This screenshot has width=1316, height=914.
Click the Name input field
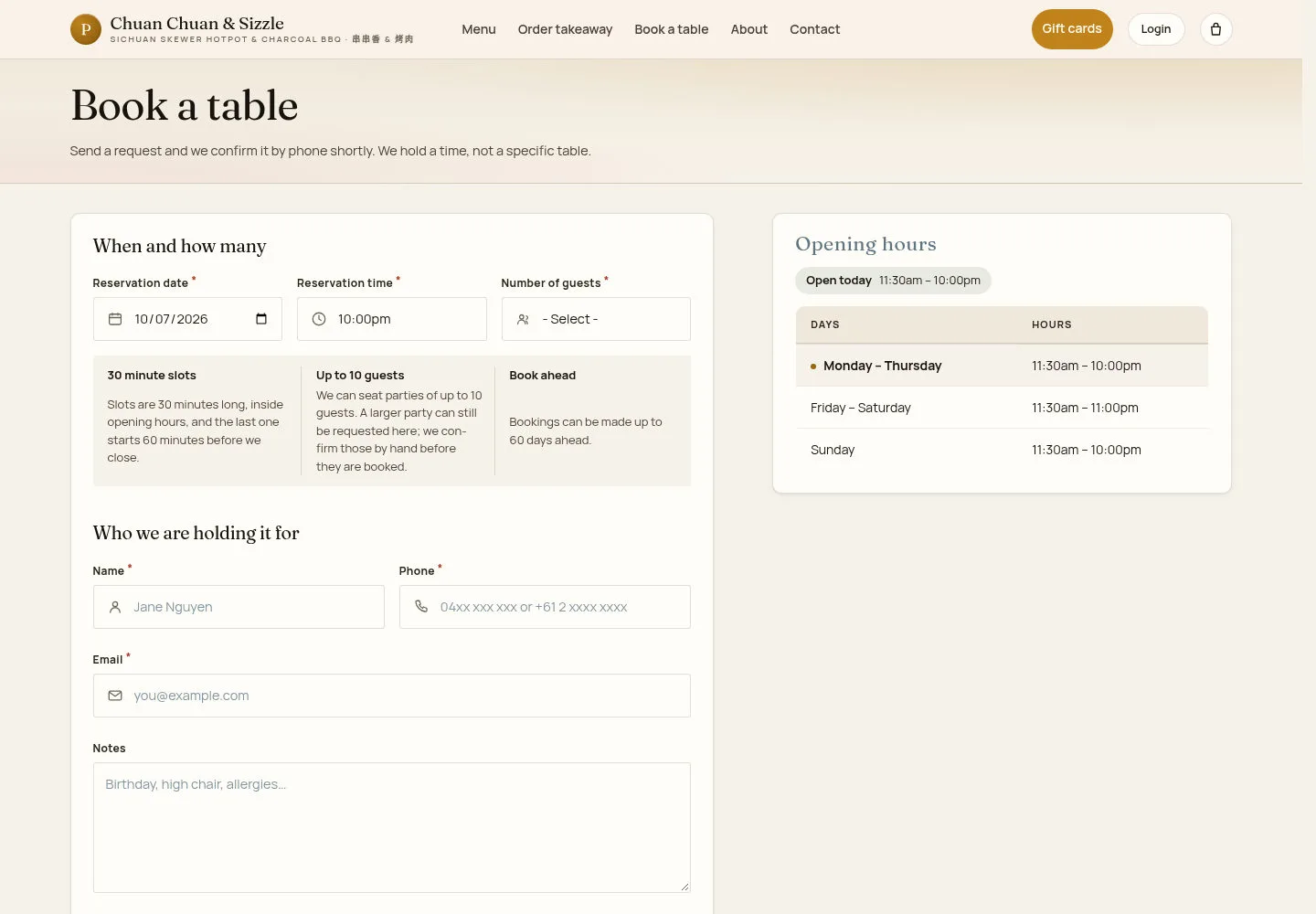coord(239,607)
